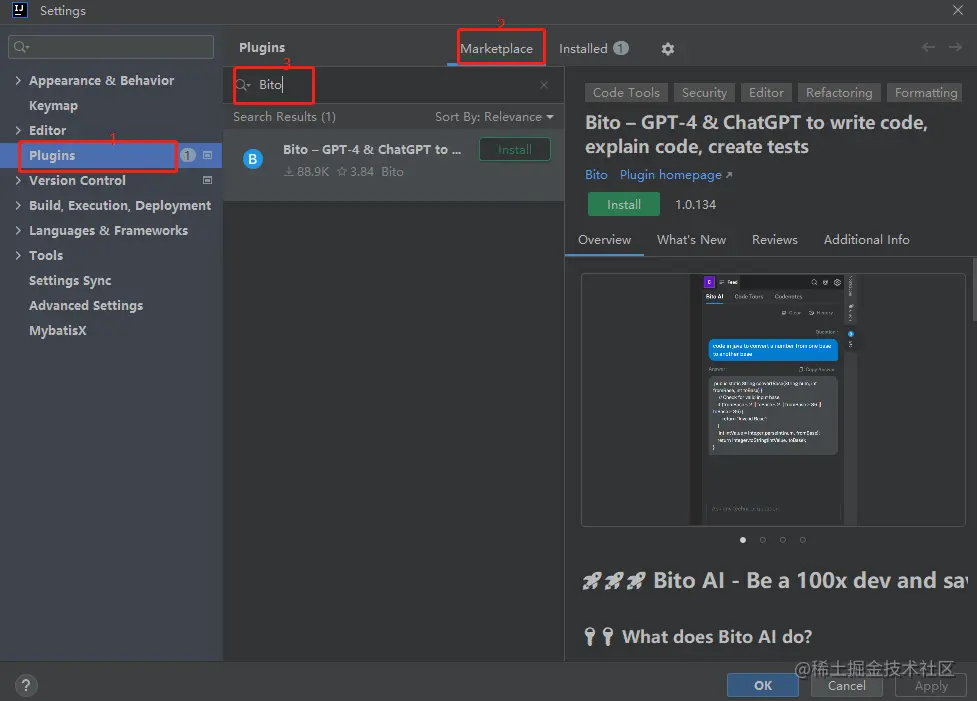Open the Reviews tab

[x=774, y=240]
